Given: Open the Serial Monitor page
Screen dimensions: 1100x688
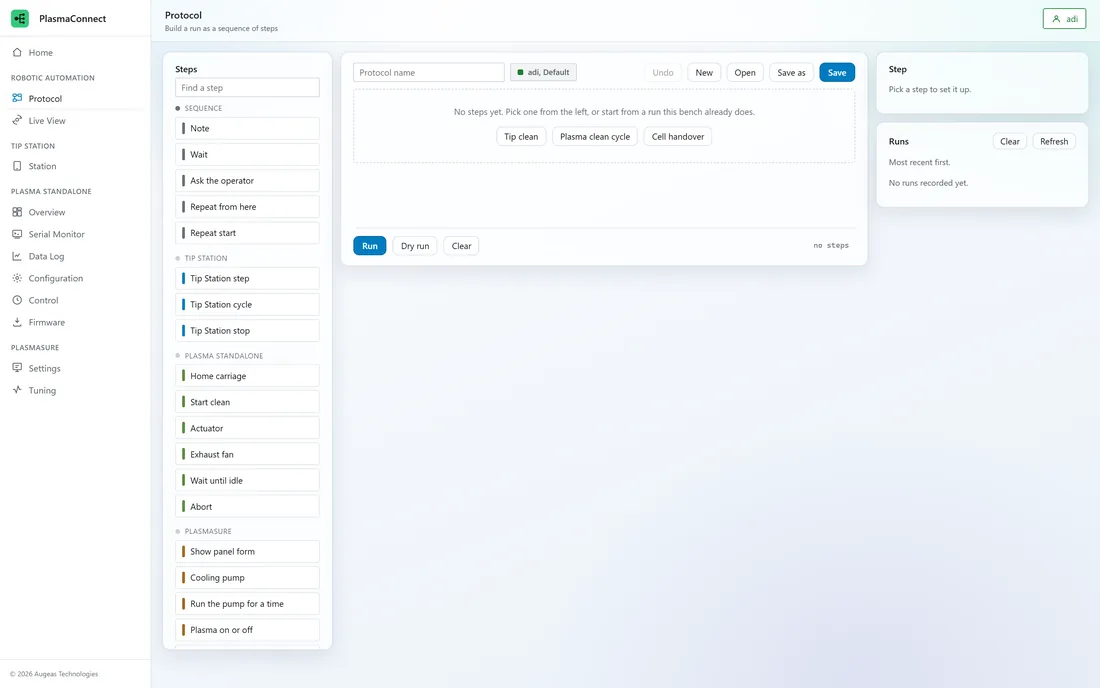Looking at the screenshot, I should [x=75, y=234].
